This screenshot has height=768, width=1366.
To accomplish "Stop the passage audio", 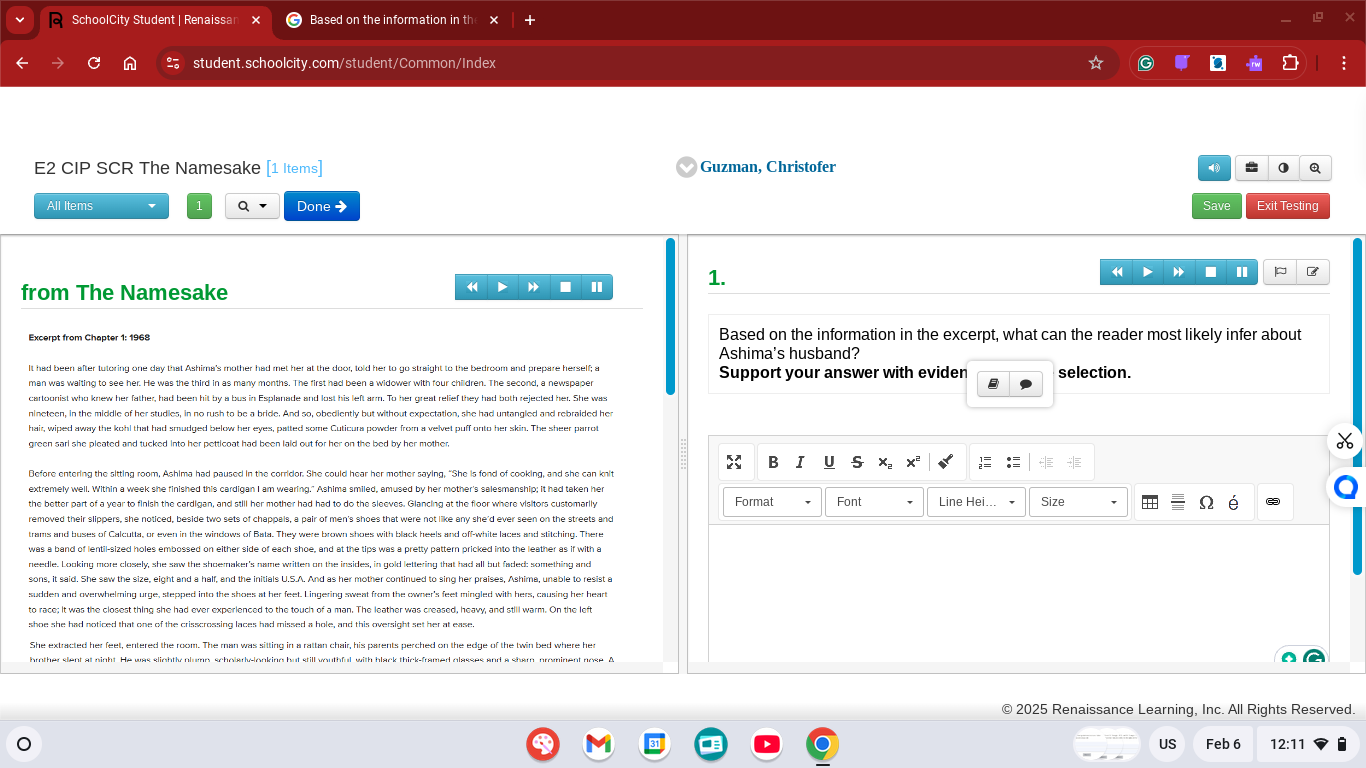I will (x=565, y=287).
